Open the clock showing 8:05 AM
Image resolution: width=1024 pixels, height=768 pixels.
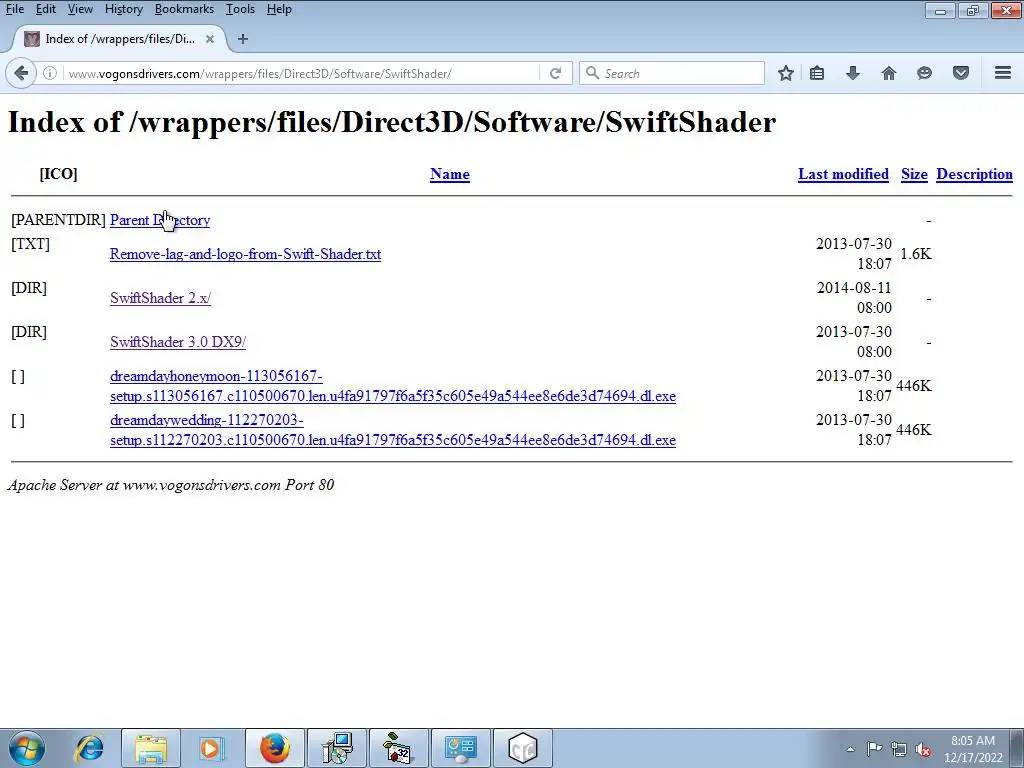coord(973,749)
